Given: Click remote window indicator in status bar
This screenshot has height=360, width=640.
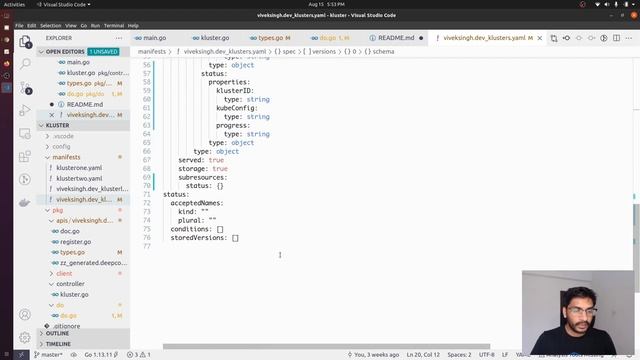Looking at the screenshot, I should click(21, 355).
